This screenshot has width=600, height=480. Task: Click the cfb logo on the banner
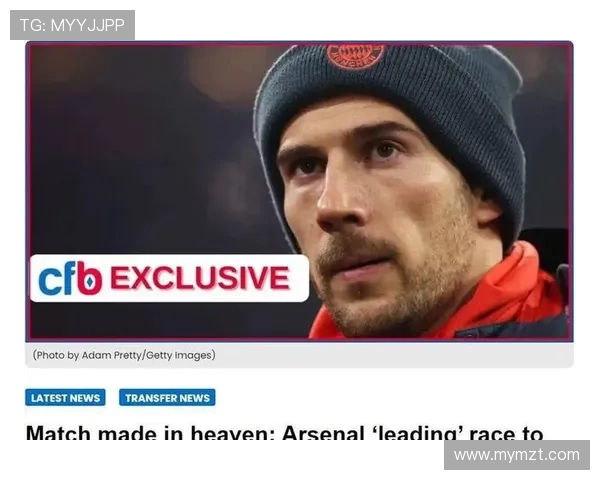tap(70, 278)
